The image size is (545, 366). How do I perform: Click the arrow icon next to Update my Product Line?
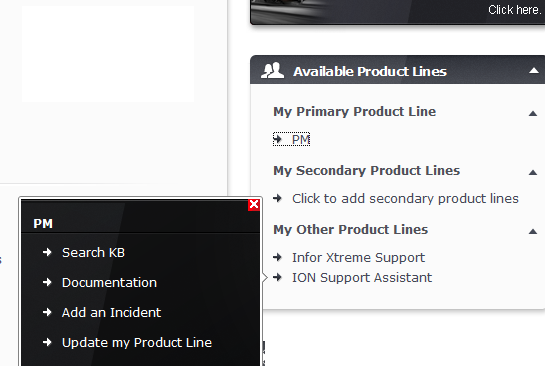tap(47, 342)
